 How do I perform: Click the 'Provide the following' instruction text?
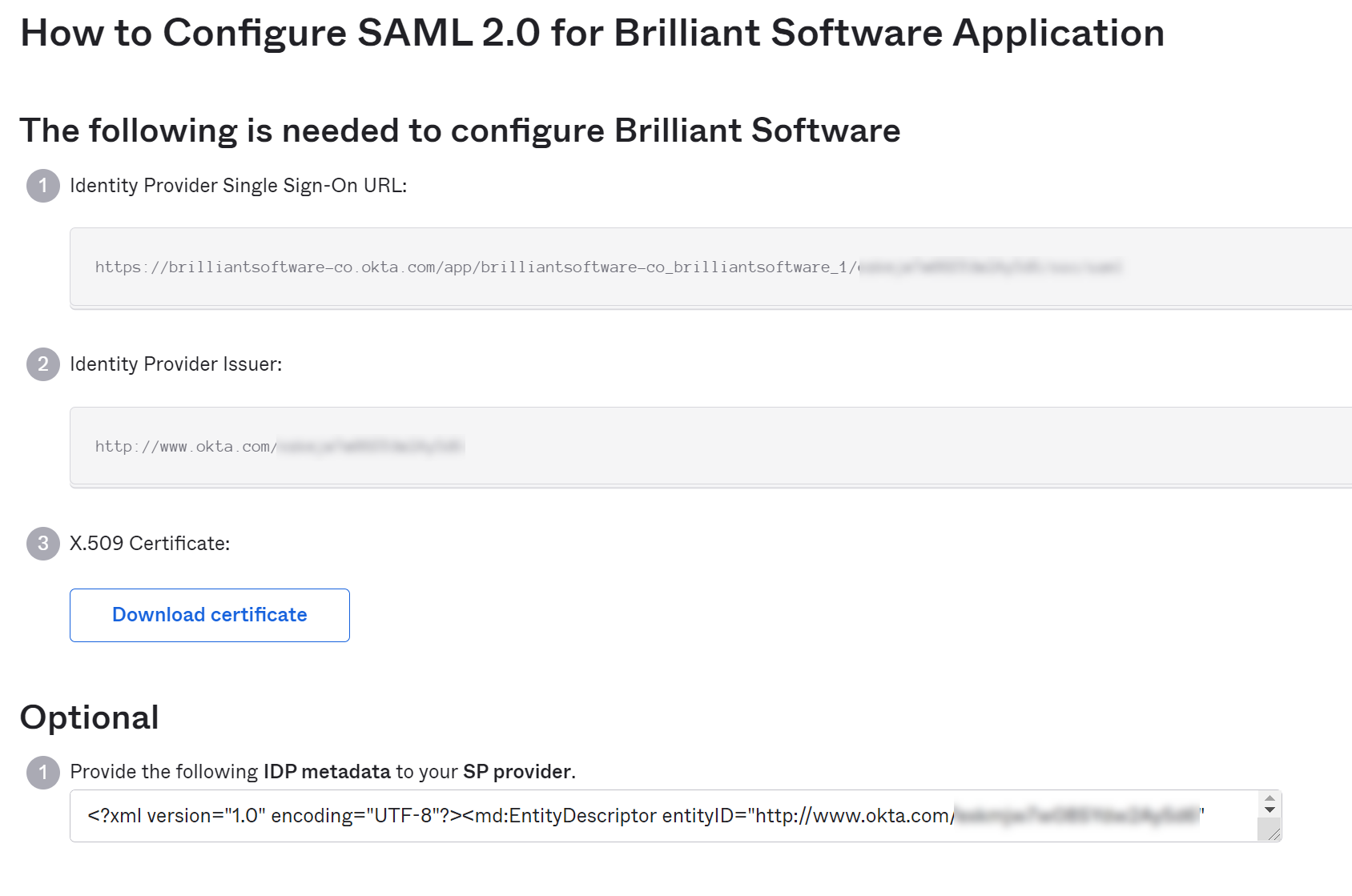163,772
